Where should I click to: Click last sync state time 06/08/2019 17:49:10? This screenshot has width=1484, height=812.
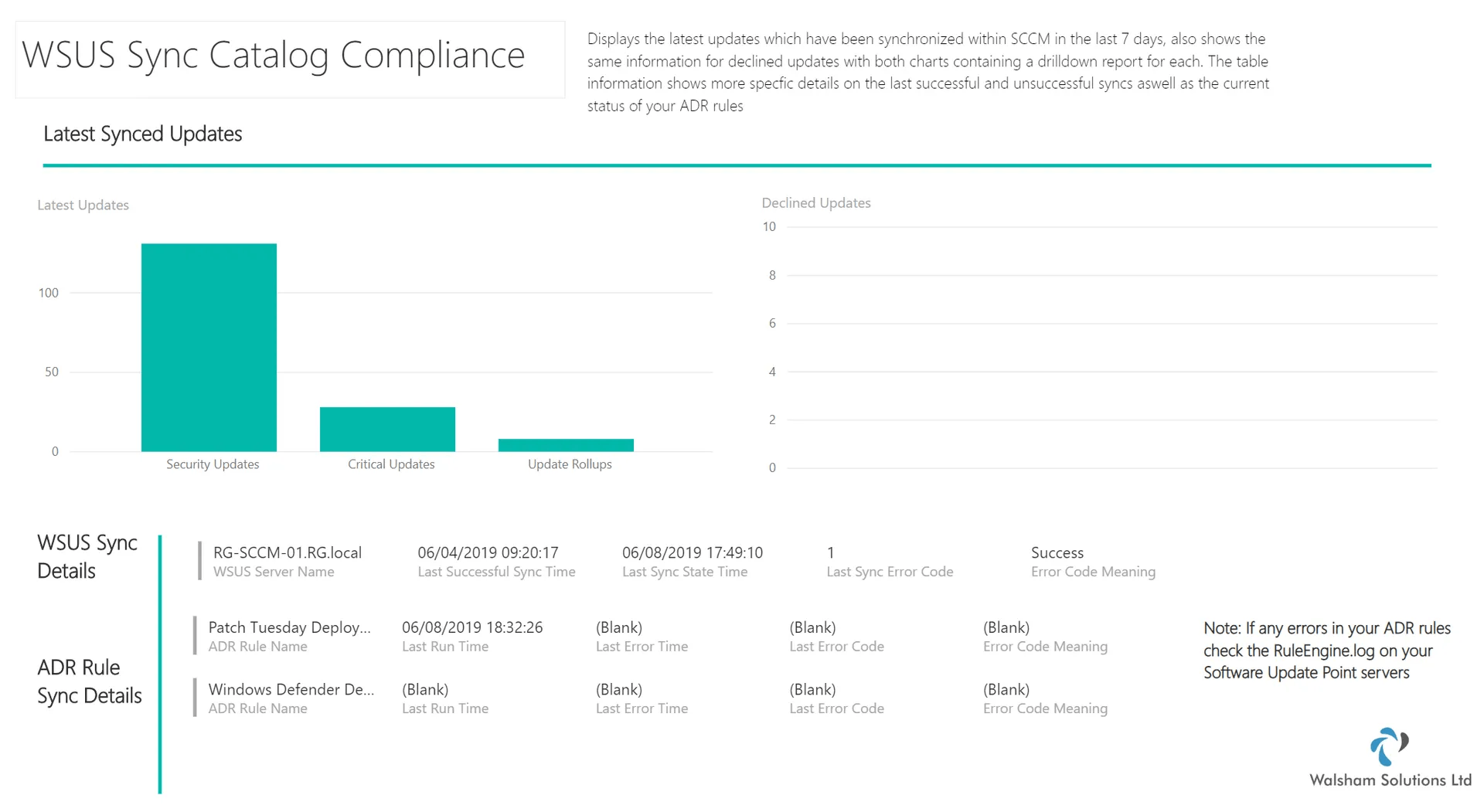[x=693, y=552]
